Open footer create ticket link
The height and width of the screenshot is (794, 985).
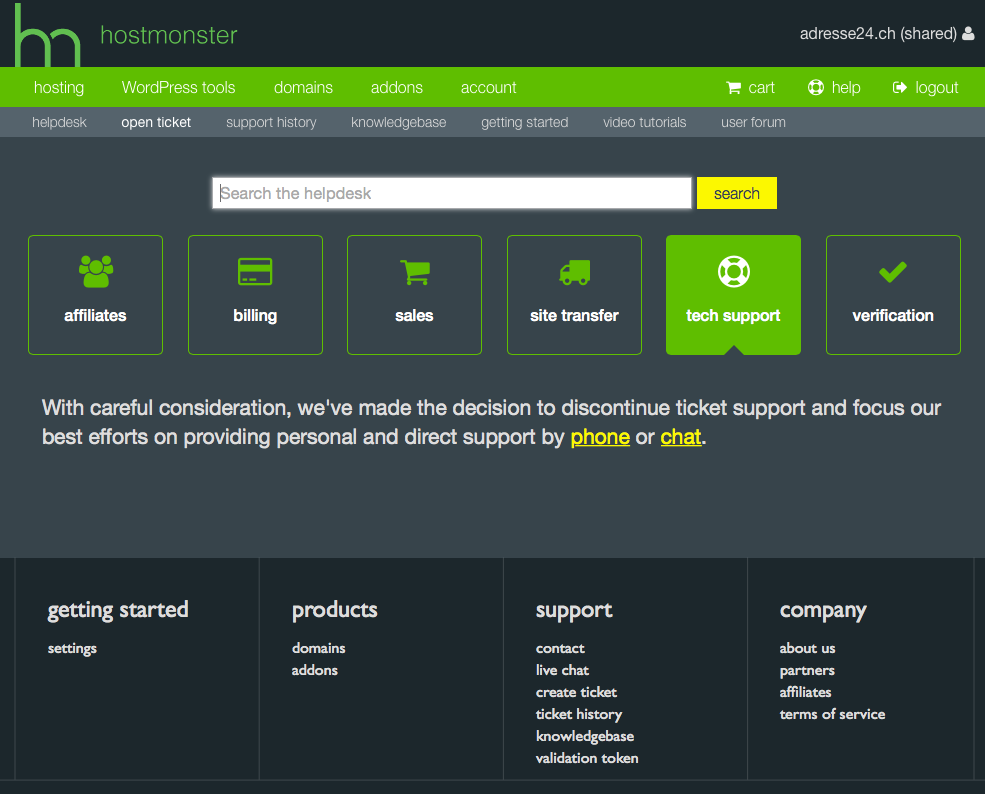pyautogui.click(x=576, y=692)
